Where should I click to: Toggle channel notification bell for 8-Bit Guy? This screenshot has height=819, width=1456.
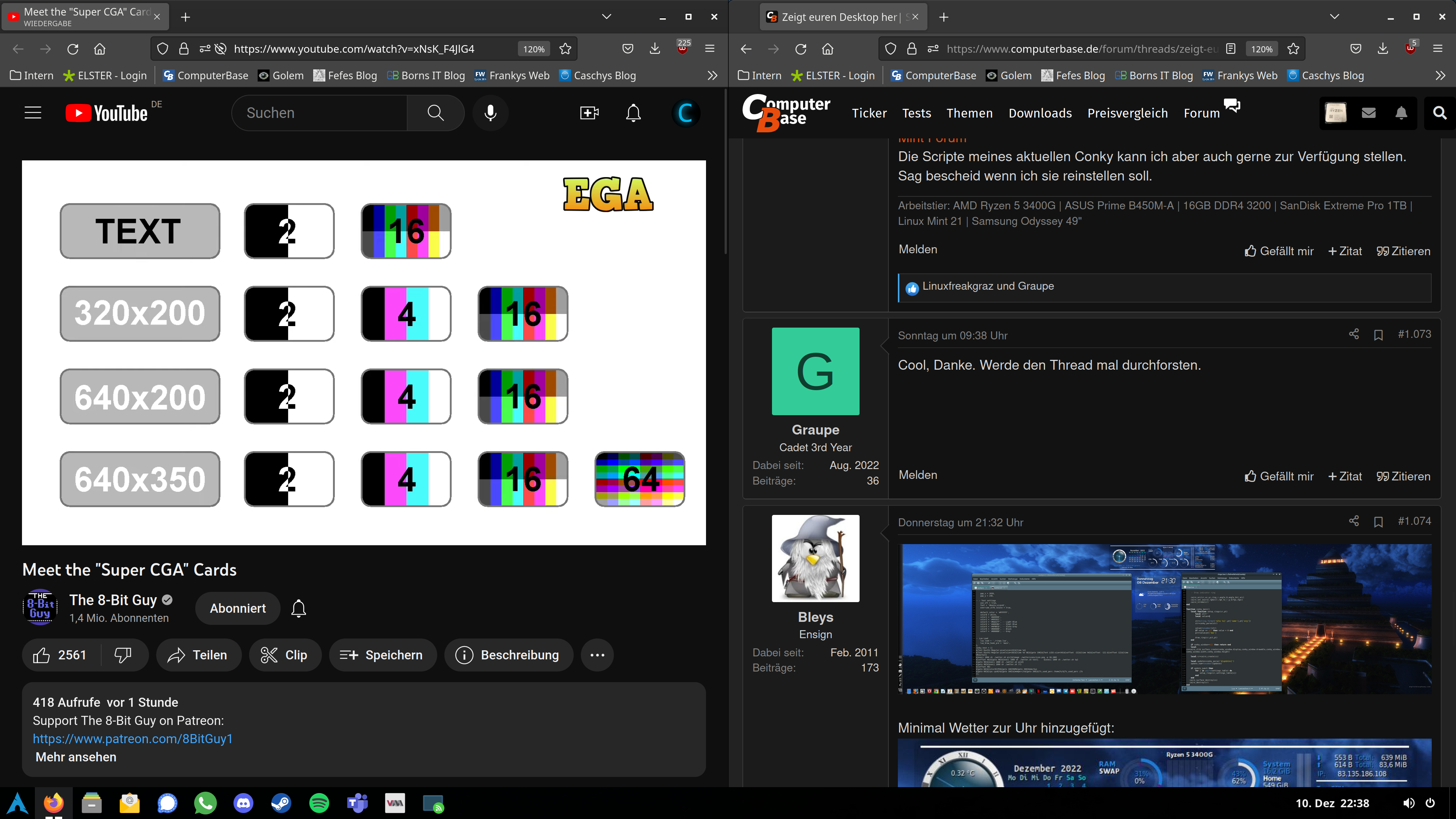(298, 608)
